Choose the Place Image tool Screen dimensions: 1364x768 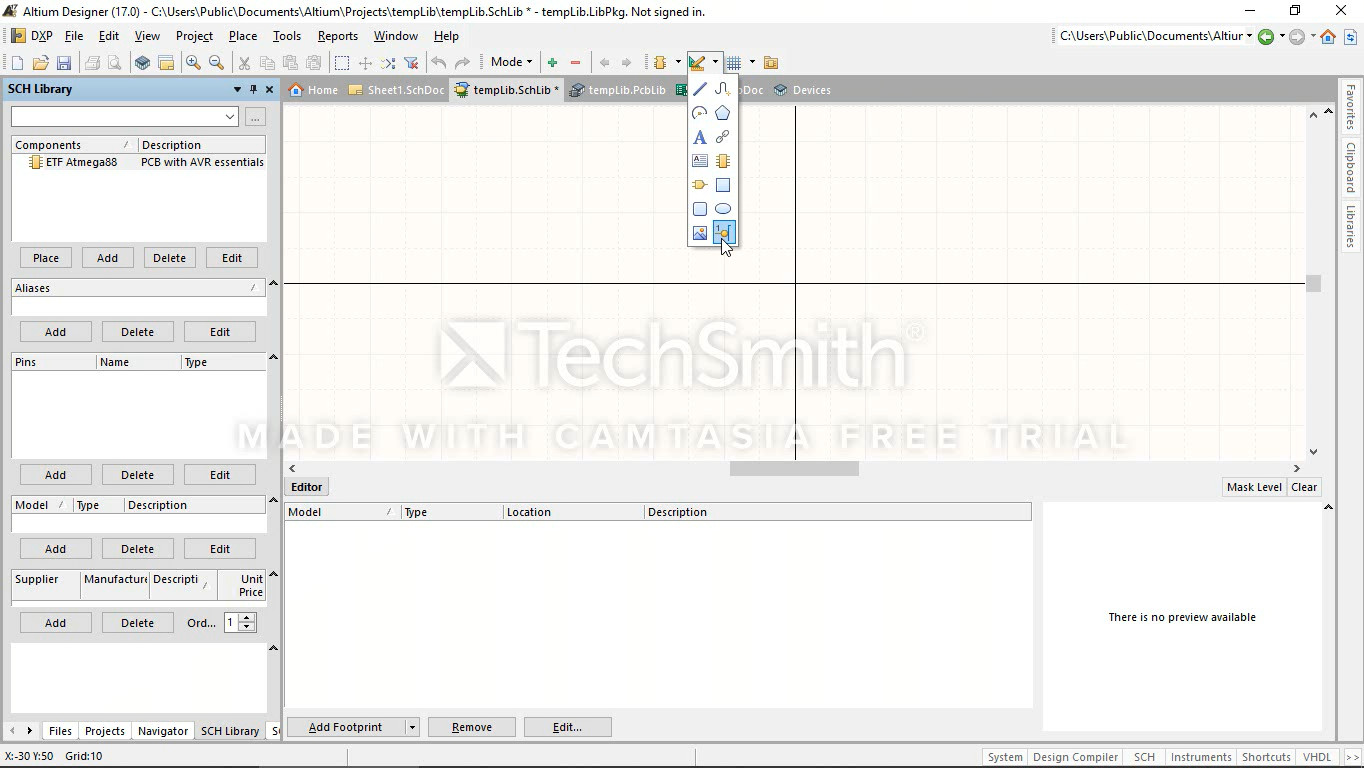click(700, 233)
